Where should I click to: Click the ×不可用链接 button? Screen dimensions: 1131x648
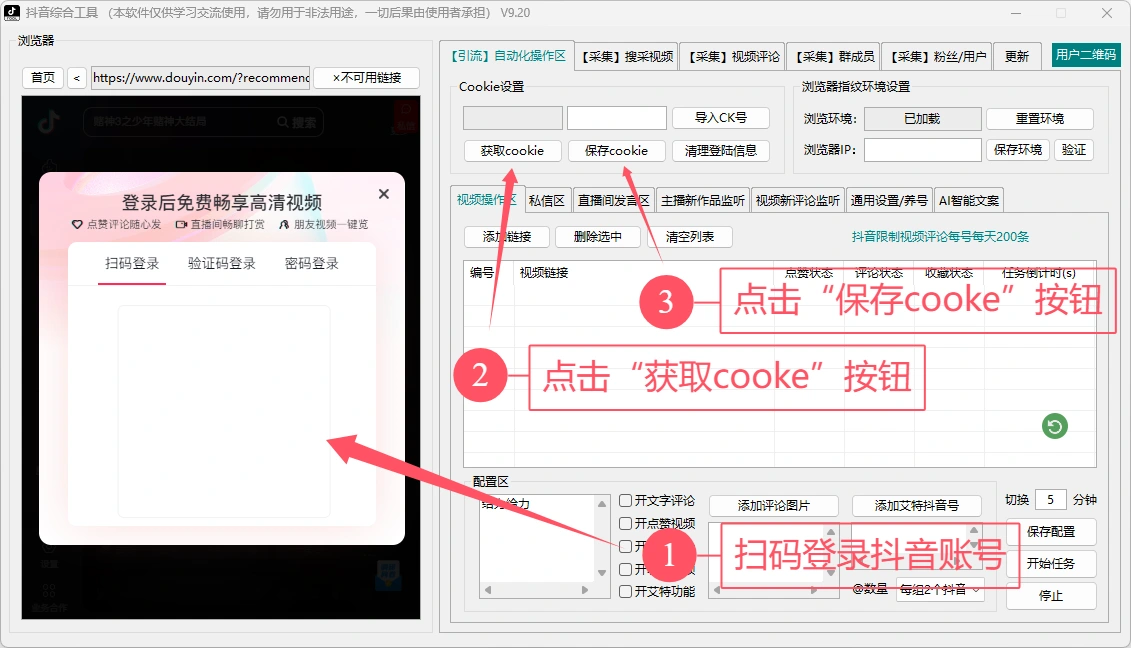coord(367,77)
